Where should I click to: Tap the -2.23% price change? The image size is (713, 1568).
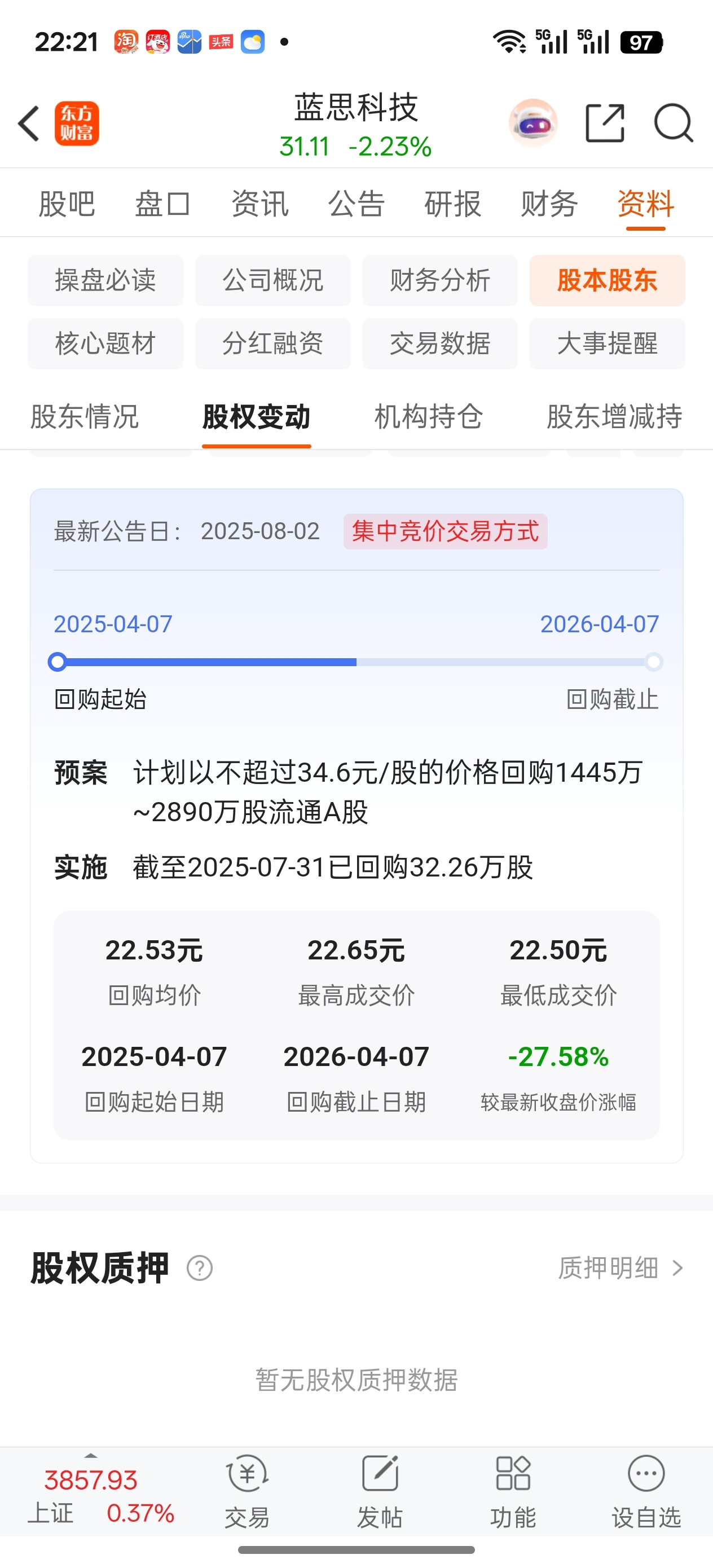390,147
